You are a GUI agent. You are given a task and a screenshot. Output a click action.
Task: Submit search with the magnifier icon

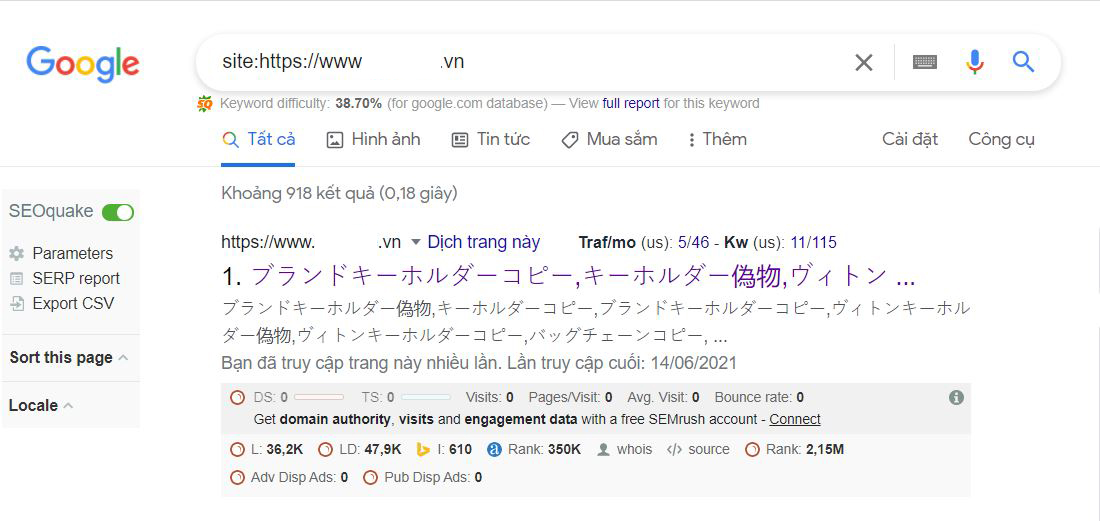click(x=1024, y=62)
